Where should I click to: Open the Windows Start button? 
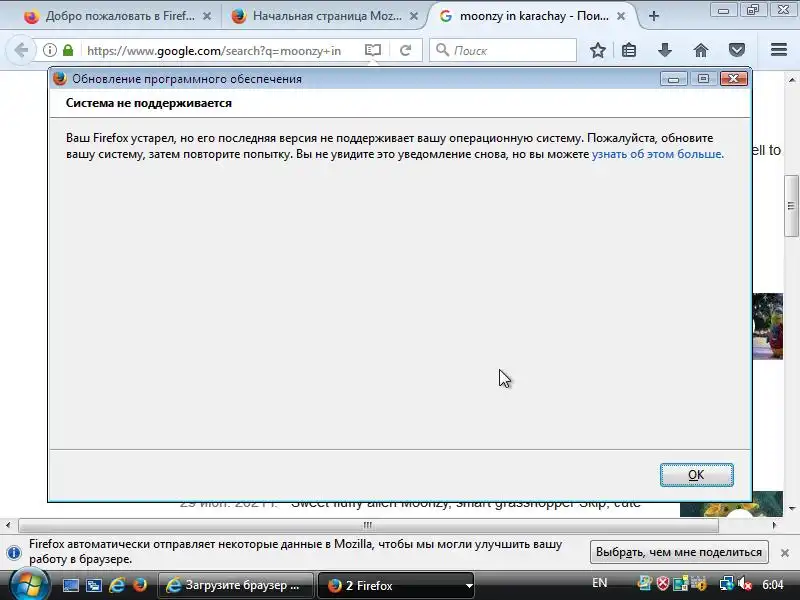pyautogui.click(x=30, y=585)
